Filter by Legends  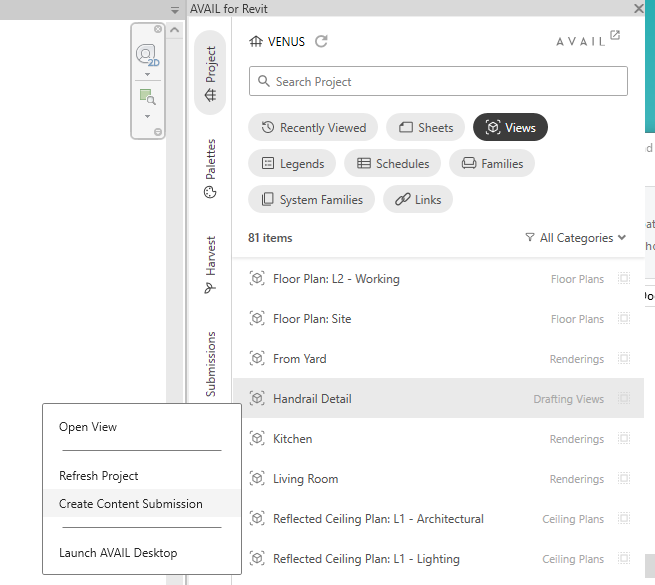pos(292,163)
